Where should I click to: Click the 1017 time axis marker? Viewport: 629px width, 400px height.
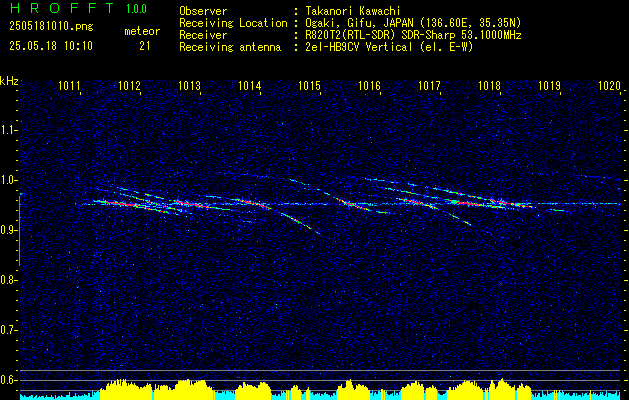[x=430, y=85]
